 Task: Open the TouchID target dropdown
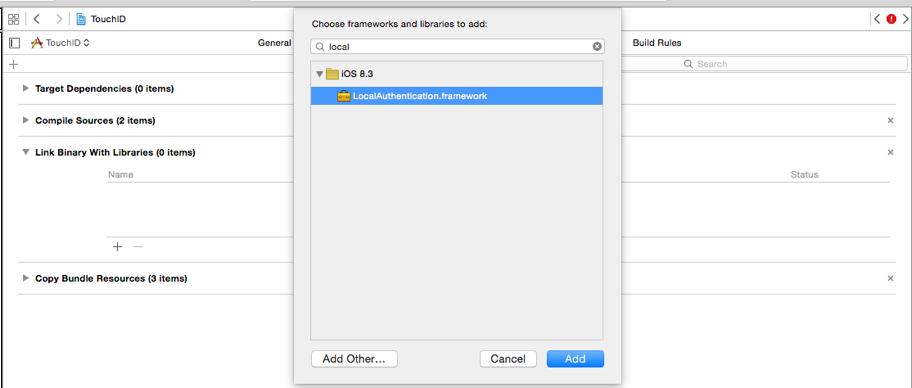pyautogui.click(x=60, y=42)
